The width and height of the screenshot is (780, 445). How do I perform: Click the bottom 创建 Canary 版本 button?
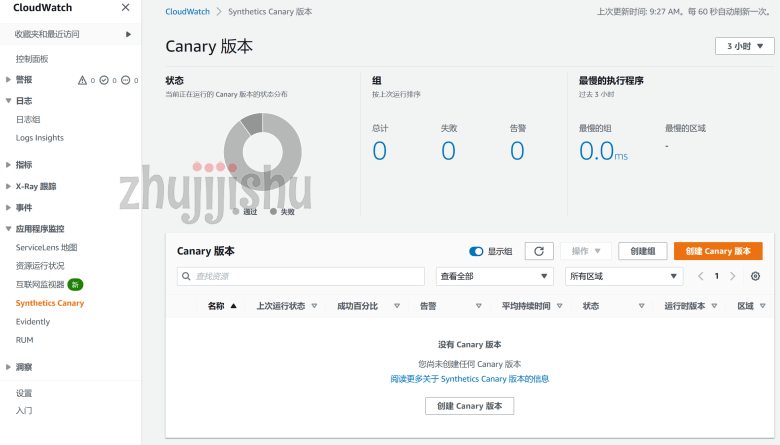(x=470, y=406)
